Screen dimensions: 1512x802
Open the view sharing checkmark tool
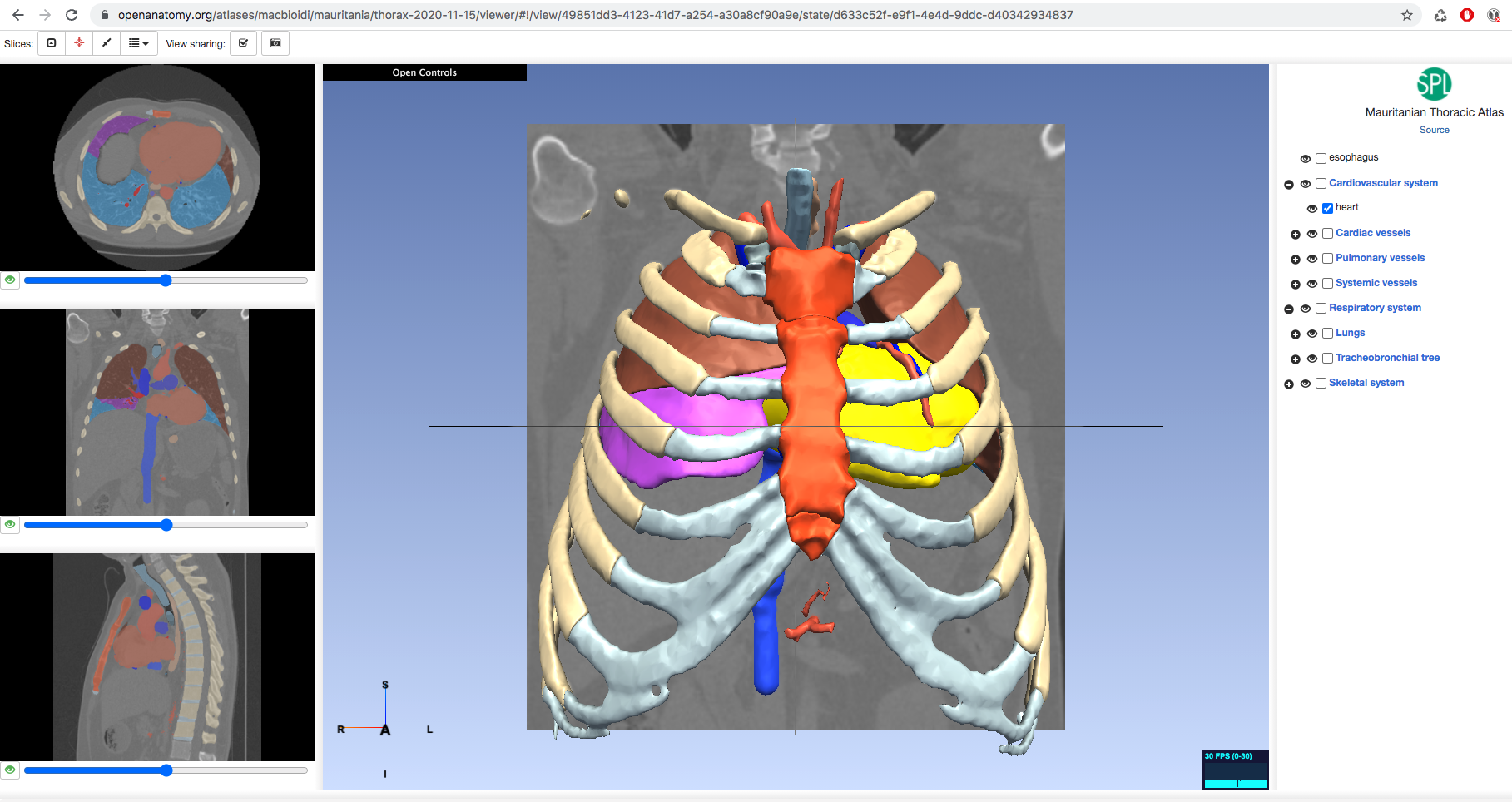click(243, 42)
